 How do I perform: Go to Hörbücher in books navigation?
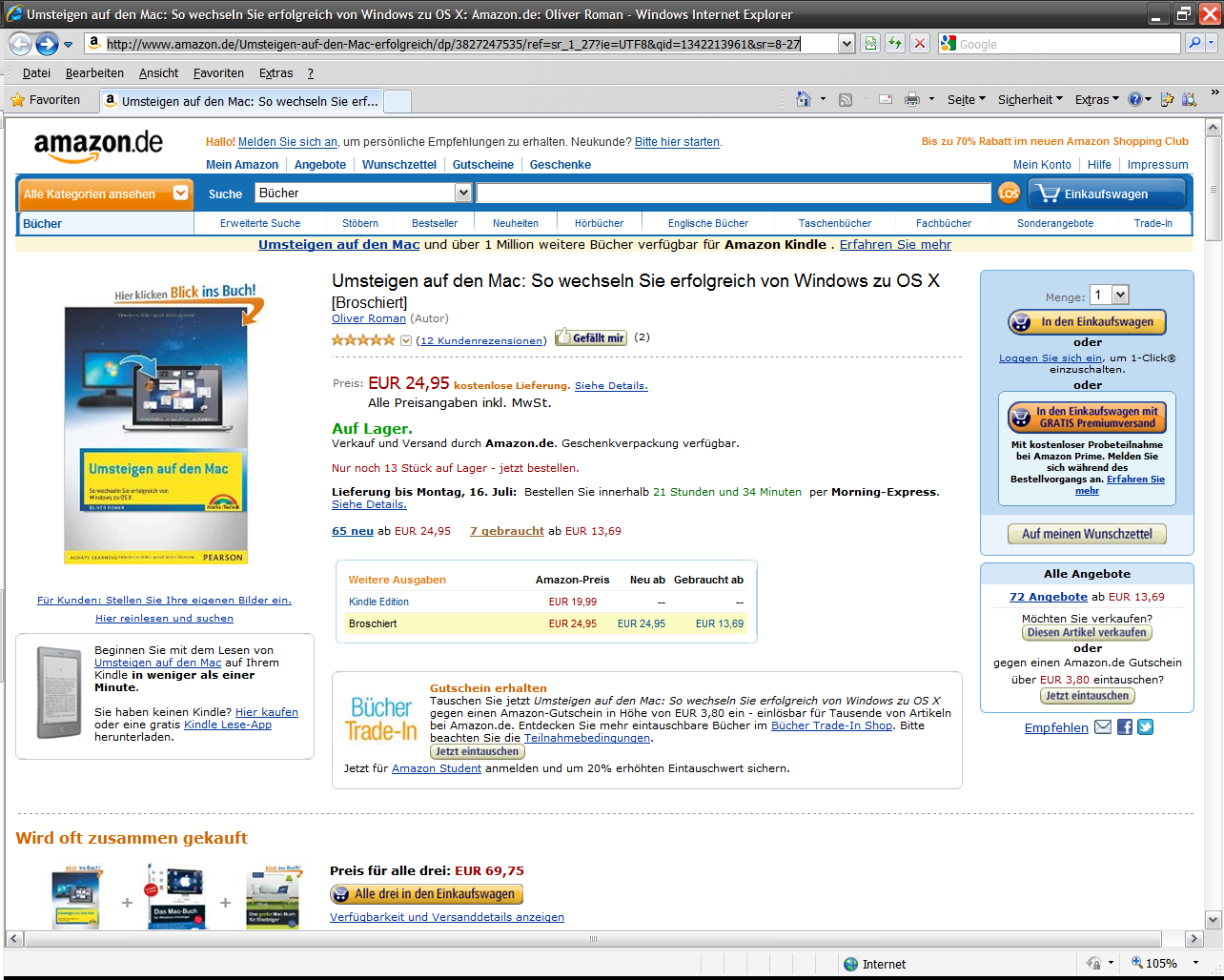pyautogui.click(x=599, y=223)
